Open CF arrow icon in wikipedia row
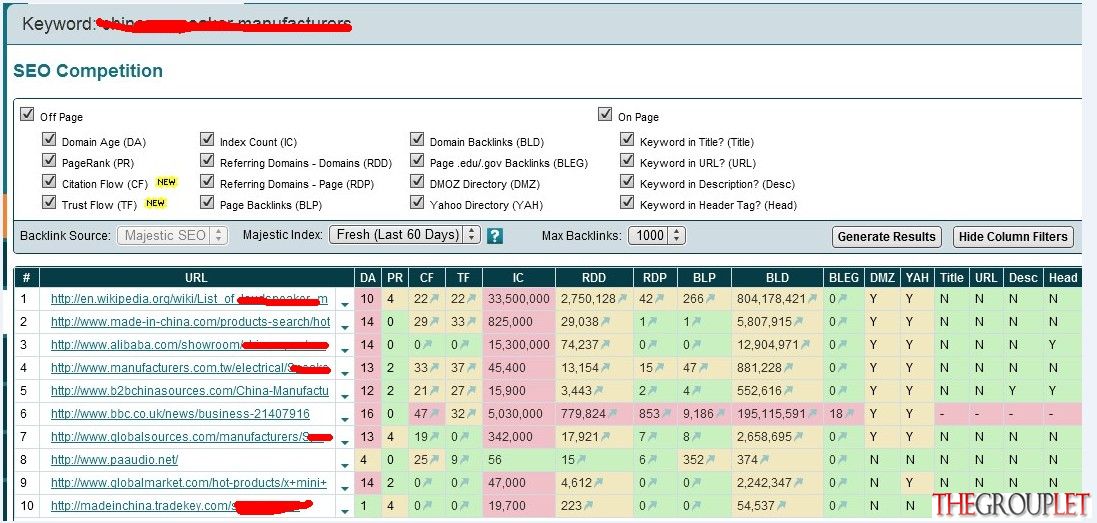Viewport: 1097px width, 523px height. pos(434,299)
